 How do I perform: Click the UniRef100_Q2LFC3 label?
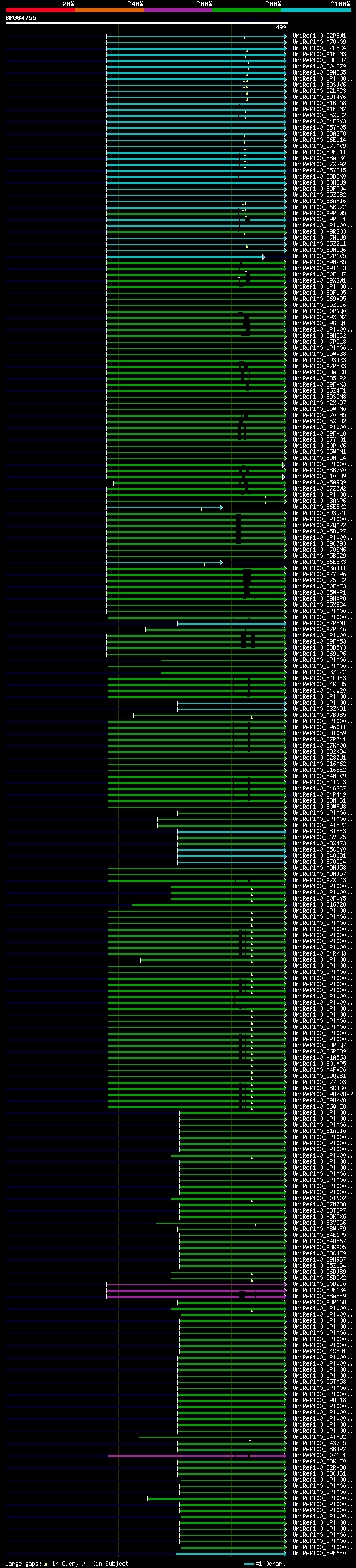pos(319,91)
